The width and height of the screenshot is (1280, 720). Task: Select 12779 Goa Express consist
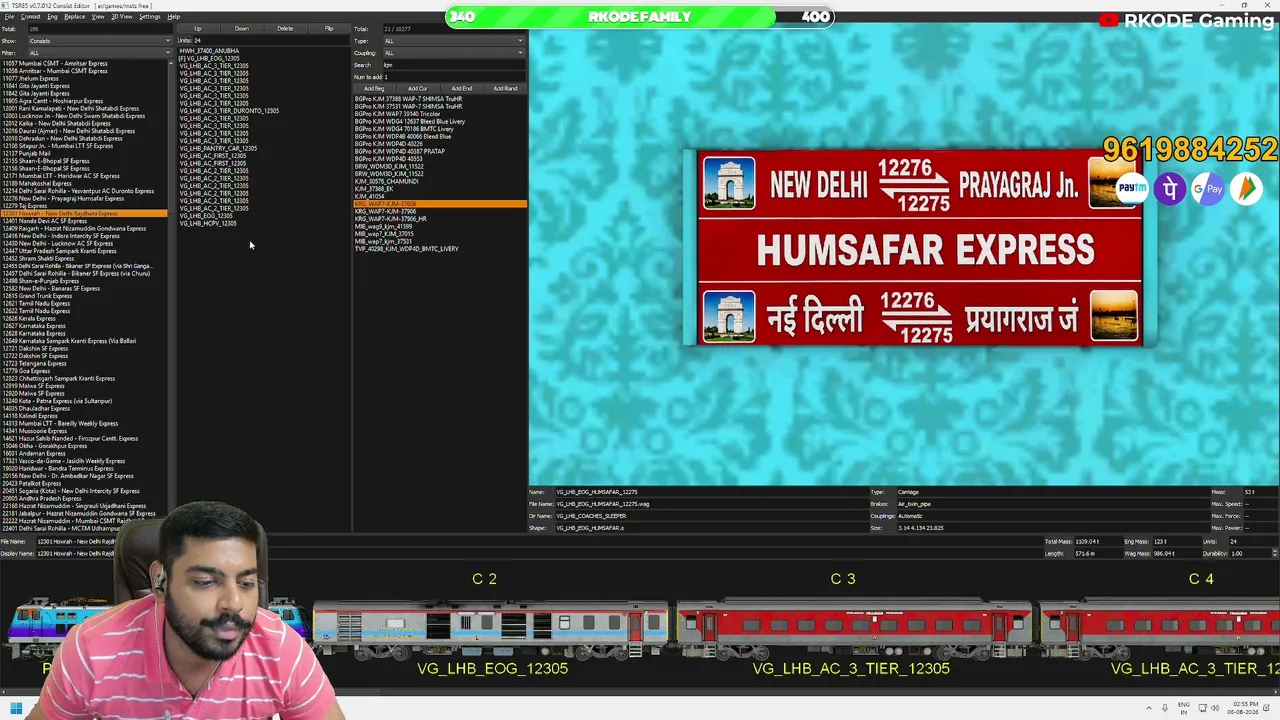26,371
